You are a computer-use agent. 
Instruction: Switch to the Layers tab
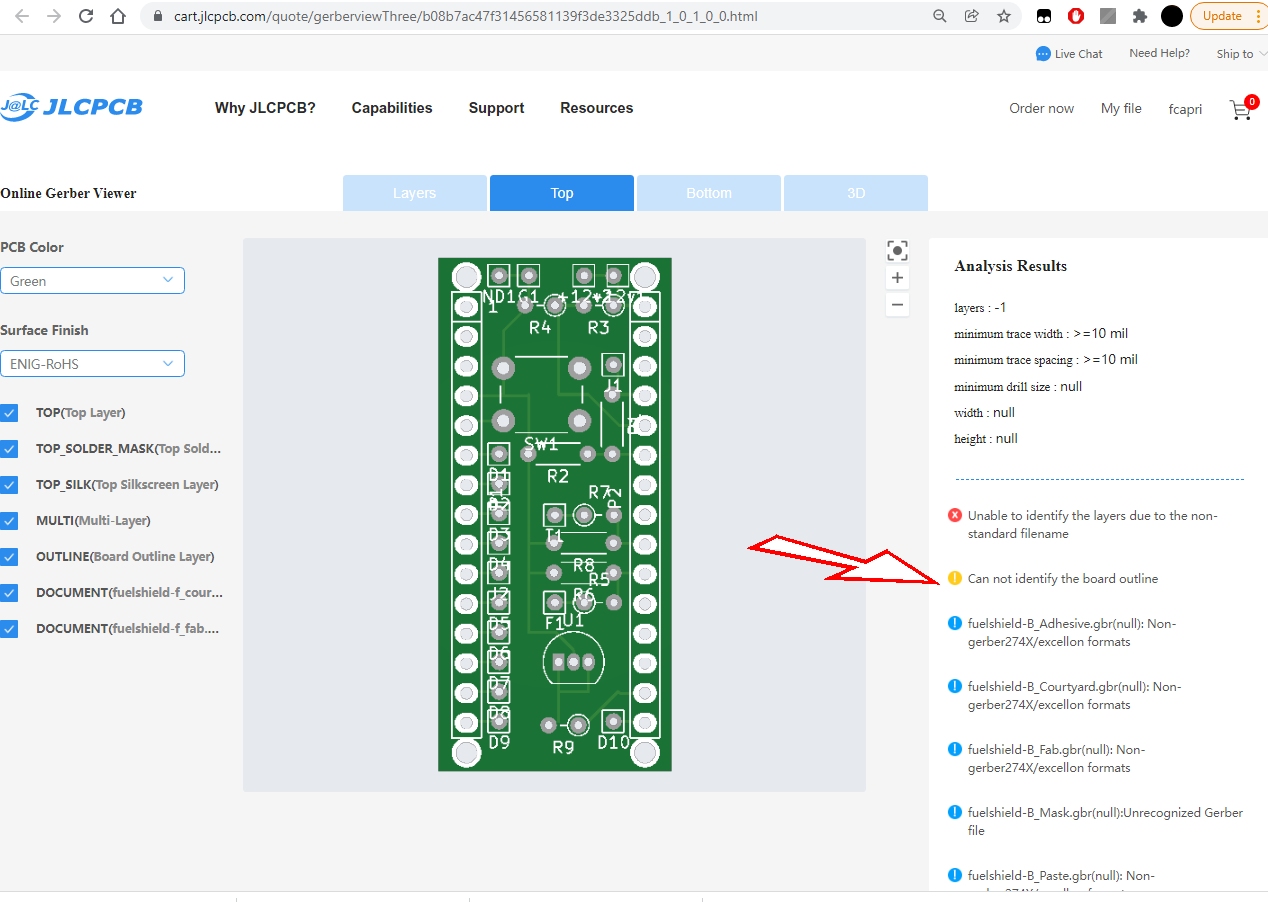coord(414,193)
